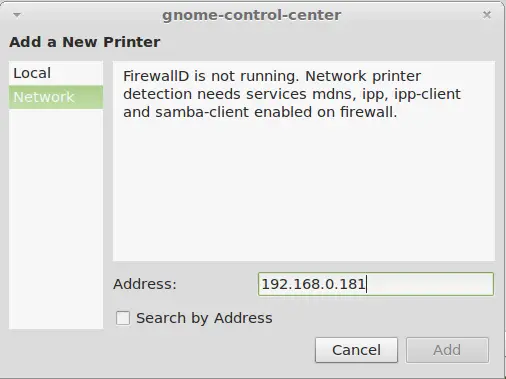Select the Local printer category
The image size is (506, 379).
(x=56, y=73)
